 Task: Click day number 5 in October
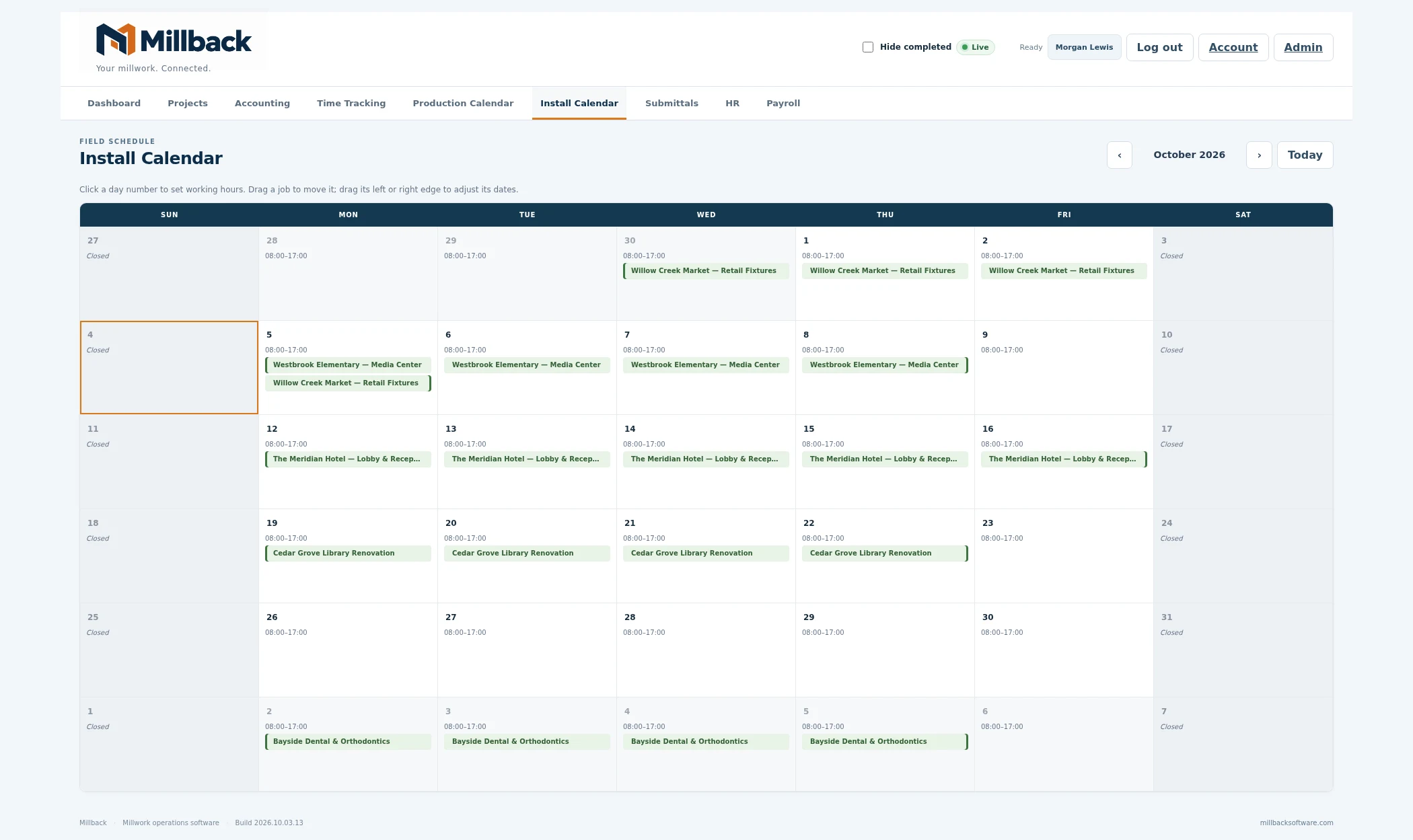[x=269, y=335]
